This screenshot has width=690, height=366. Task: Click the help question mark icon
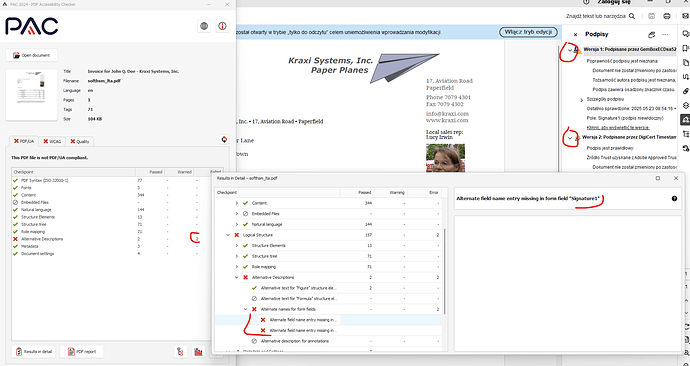click(674, 199)
